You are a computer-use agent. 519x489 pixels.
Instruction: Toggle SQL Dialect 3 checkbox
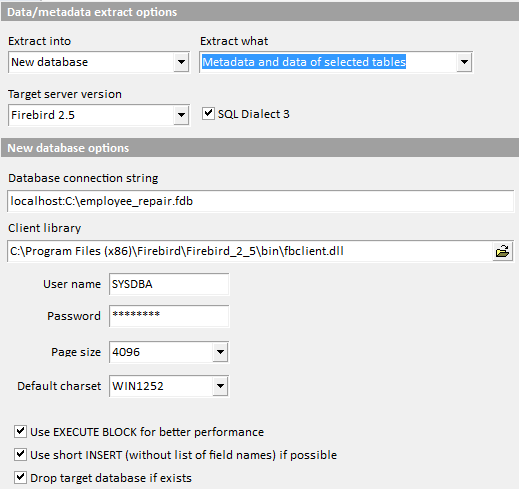point(208,114)
